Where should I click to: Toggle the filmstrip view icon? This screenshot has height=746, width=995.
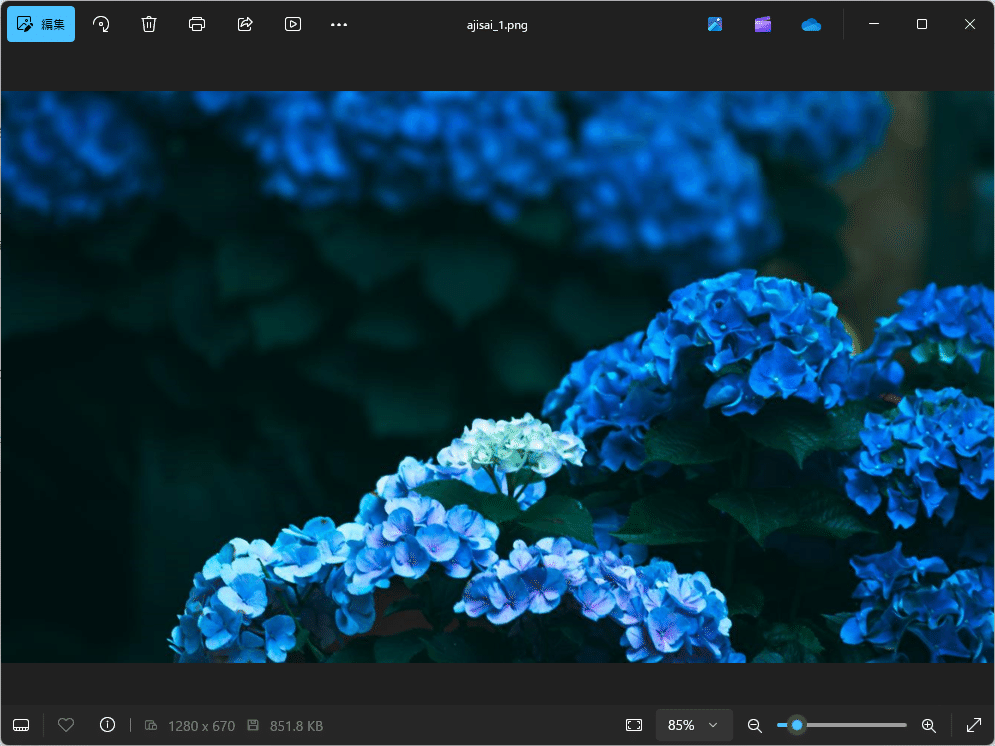click(x=21, y=725)
